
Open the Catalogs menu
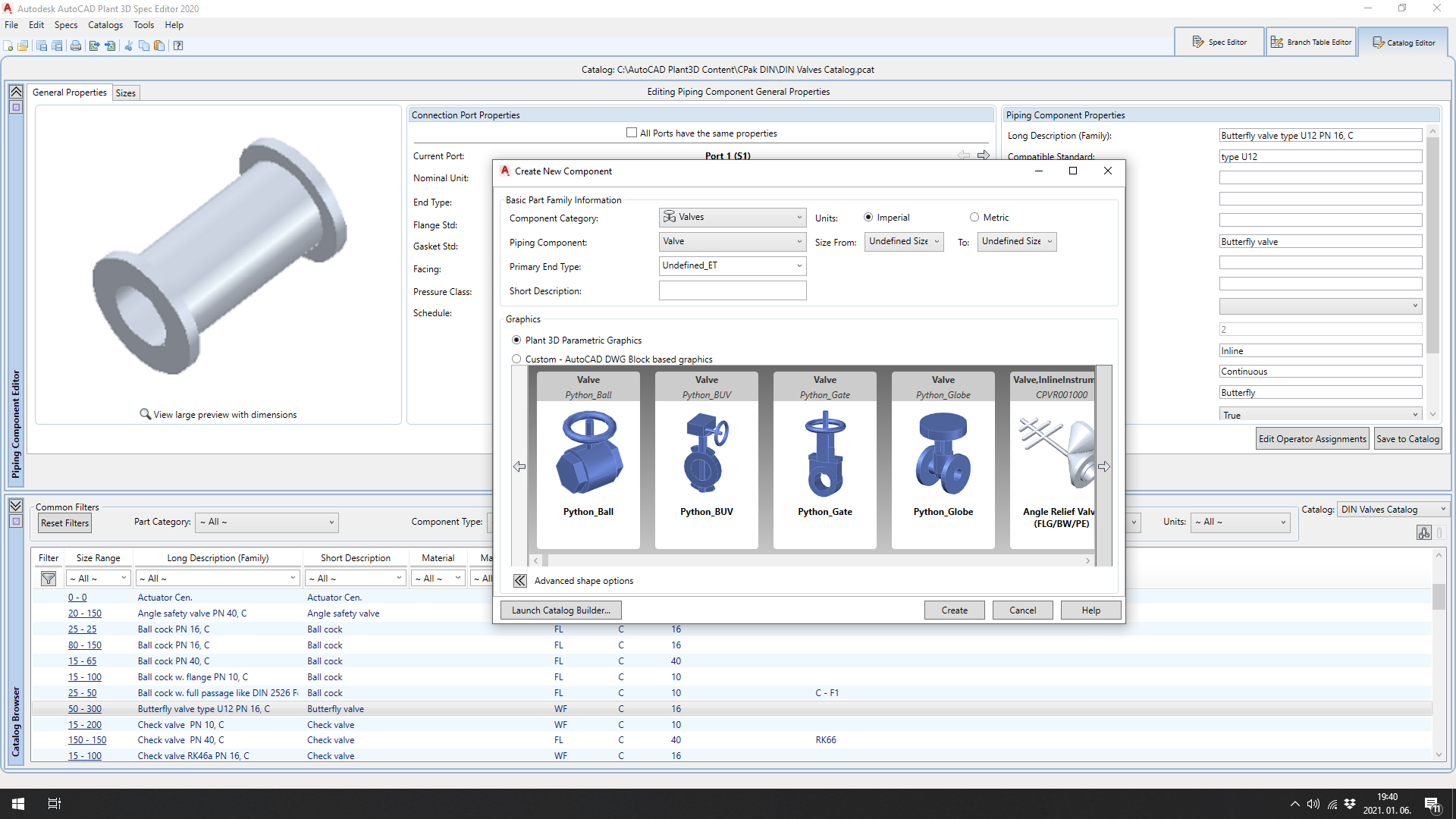[105, 25]
